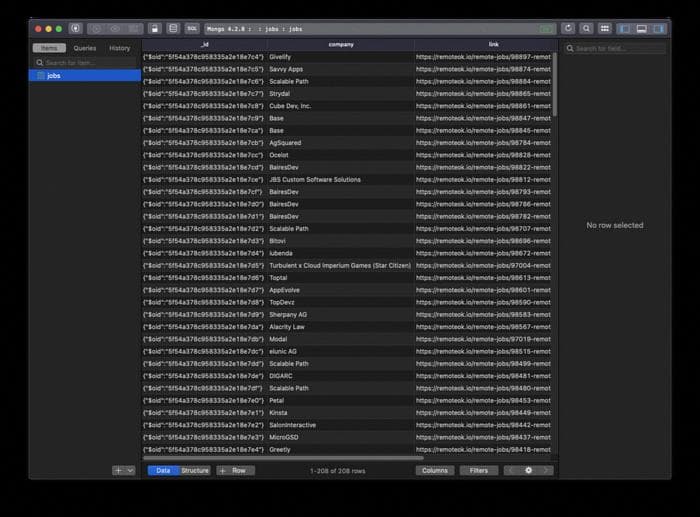Toggle the right details sidebar

658,29
